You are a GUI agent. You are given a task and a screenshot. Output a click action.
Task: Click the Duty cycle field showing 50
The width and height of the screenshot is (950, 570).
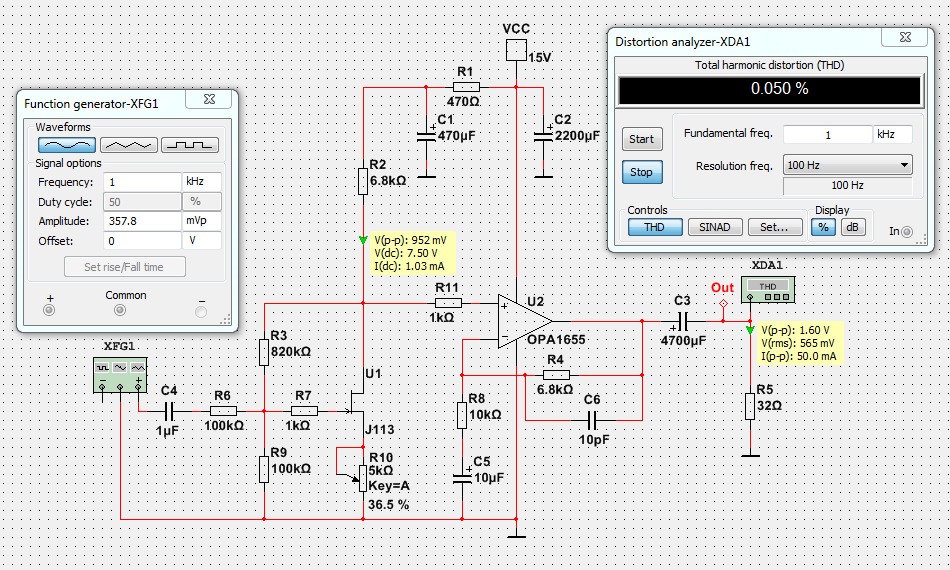click(142, 202)
